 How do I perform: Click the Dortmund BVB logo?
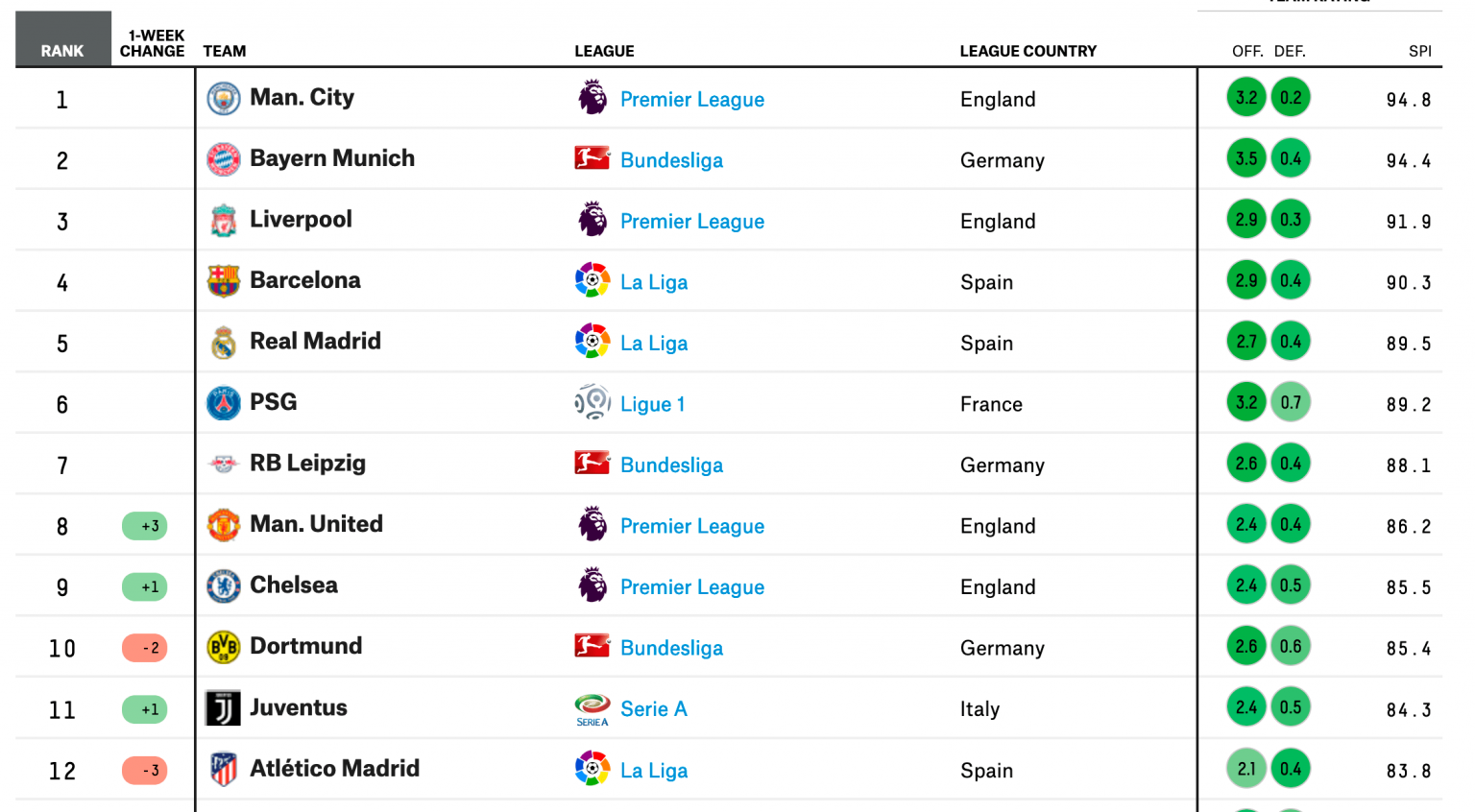point(224,647)
